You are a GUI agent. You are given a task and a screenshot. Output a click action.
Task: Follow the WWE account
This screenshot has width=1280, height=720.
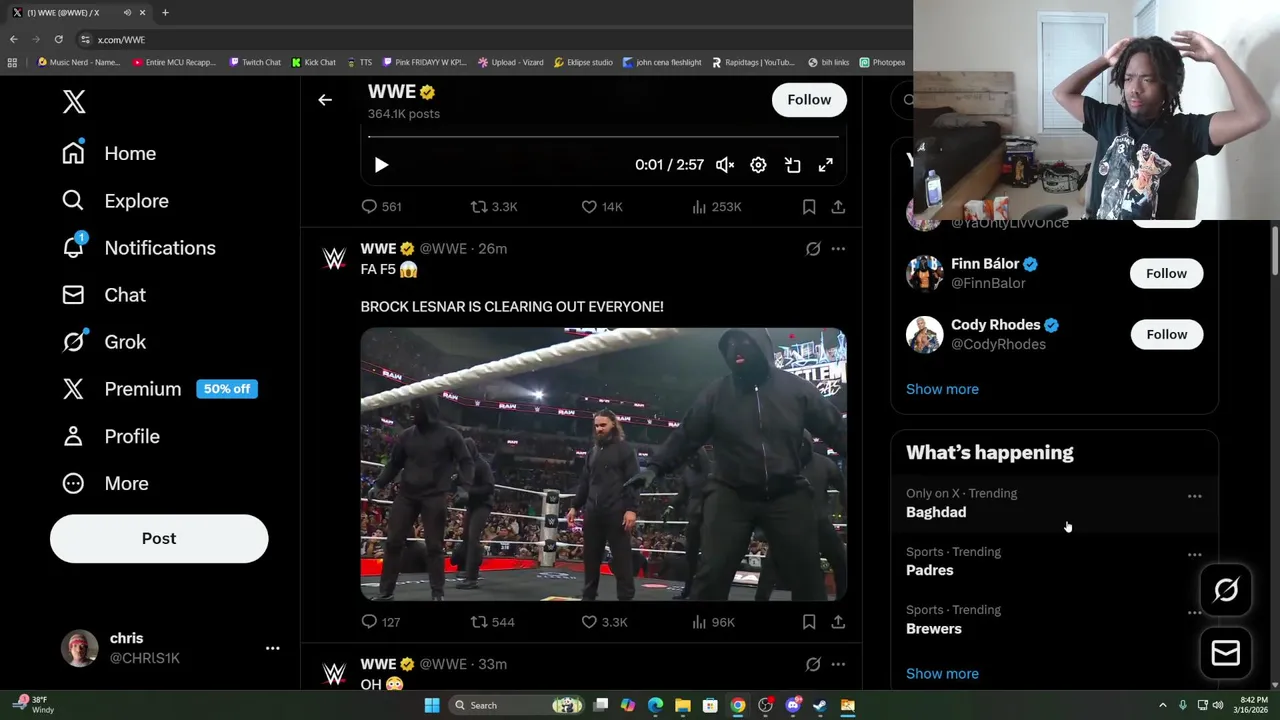coord(809,100)
